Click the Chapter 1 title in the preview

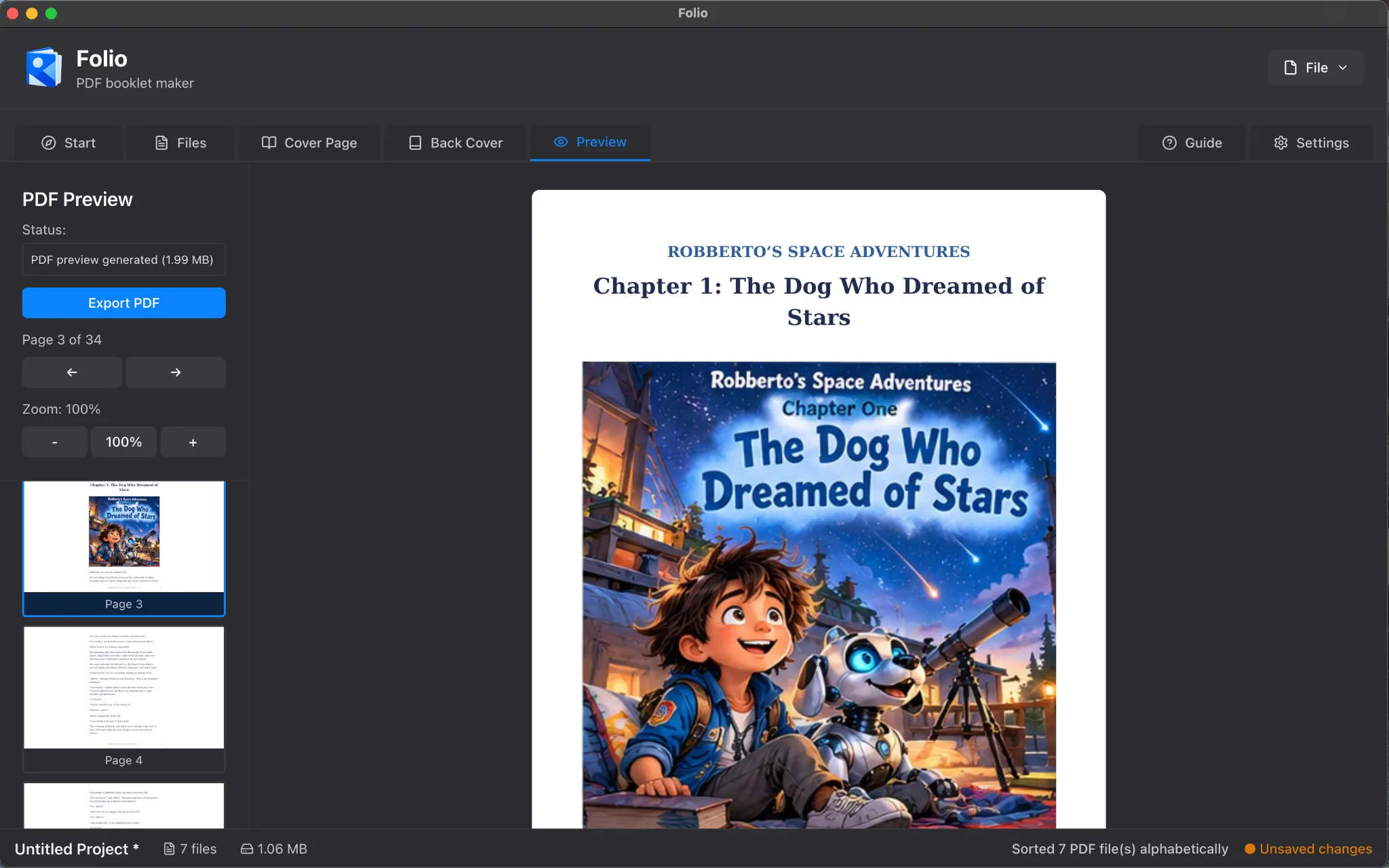819,301
